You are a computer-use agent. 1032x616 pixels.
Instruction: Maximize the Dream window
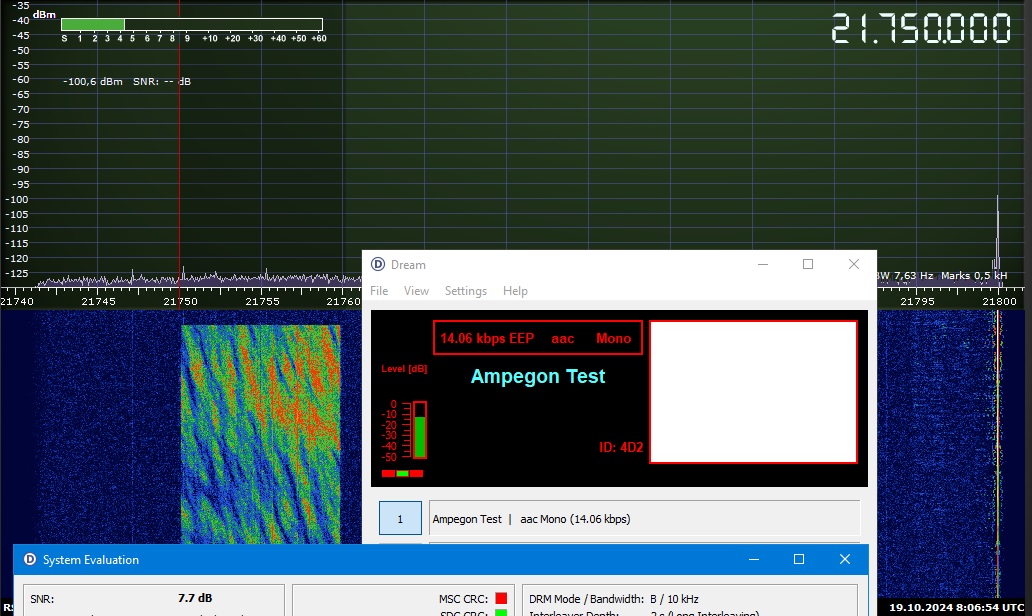808,265
